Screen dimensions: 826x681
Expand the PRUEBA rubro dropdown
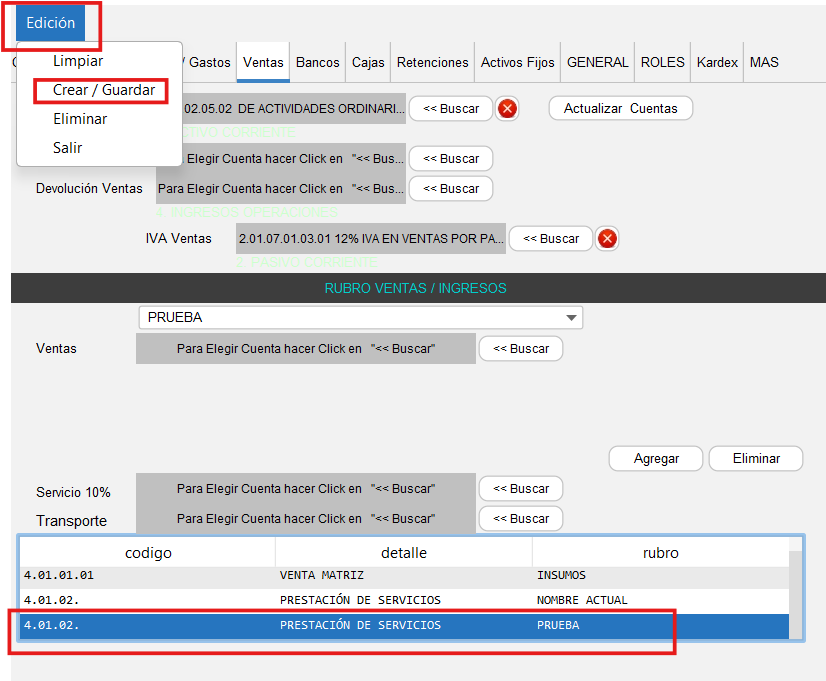571,318
